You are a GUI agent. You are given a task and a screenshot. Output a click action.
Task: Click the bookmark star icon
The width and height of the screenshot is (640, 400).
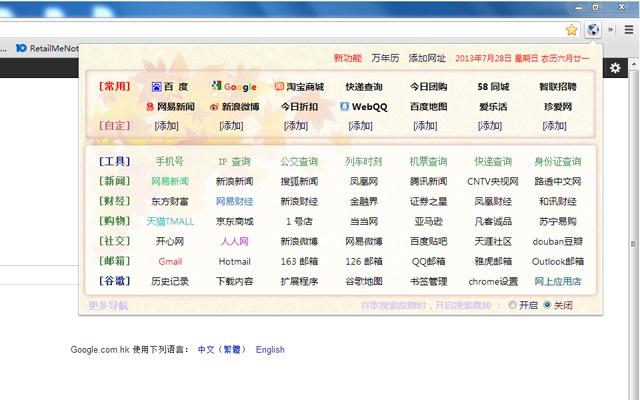[x=572, y=30]
